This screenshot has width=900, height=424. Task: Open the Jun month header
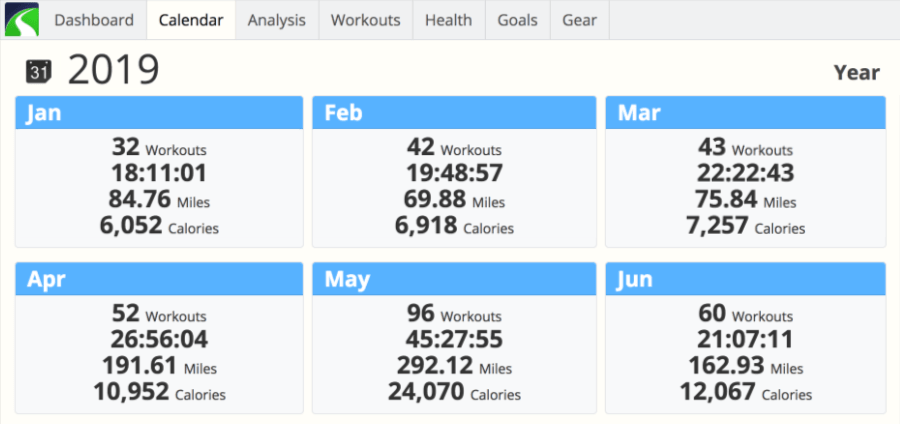[746, 279]
